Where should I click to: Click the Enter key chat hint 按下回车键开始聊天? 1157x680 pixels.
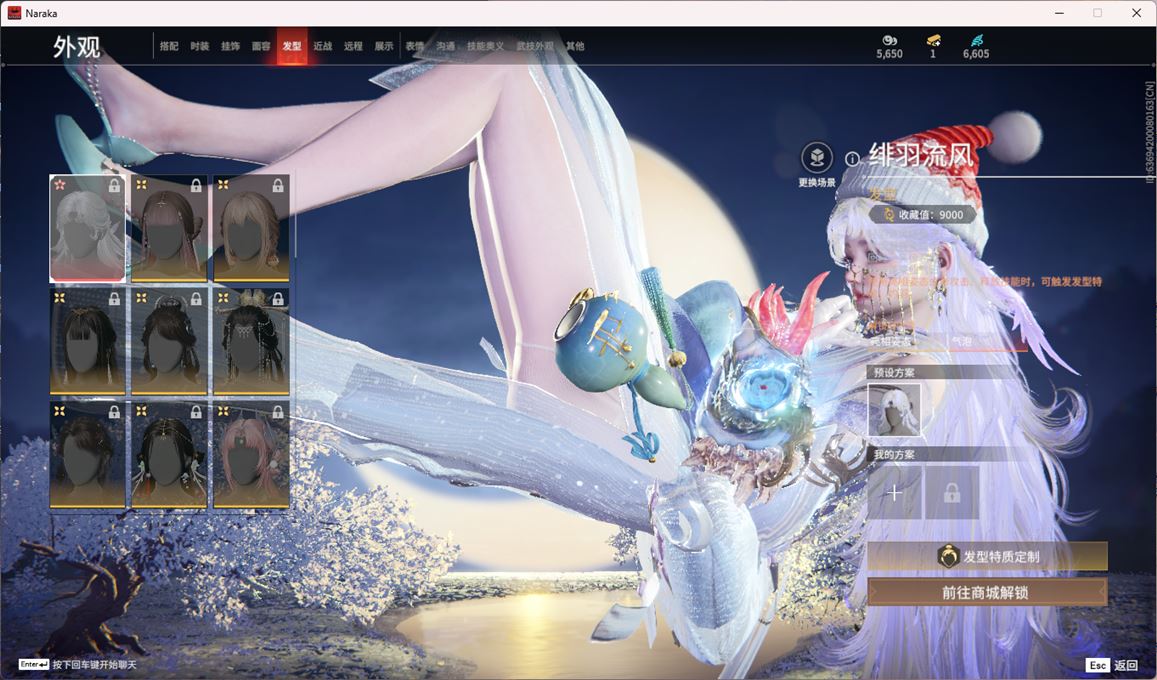(77, 665)
